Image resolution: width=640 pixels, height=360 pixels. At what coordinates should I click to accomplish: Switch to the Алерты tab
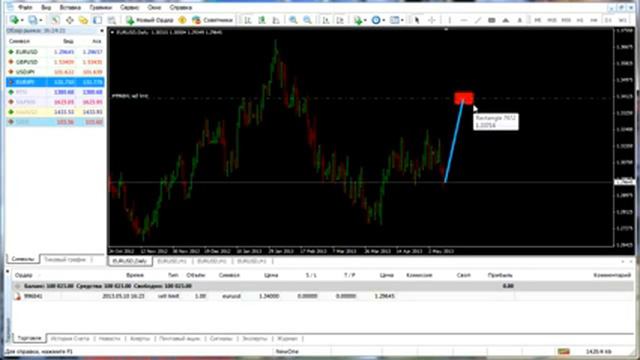pos(140,339)
